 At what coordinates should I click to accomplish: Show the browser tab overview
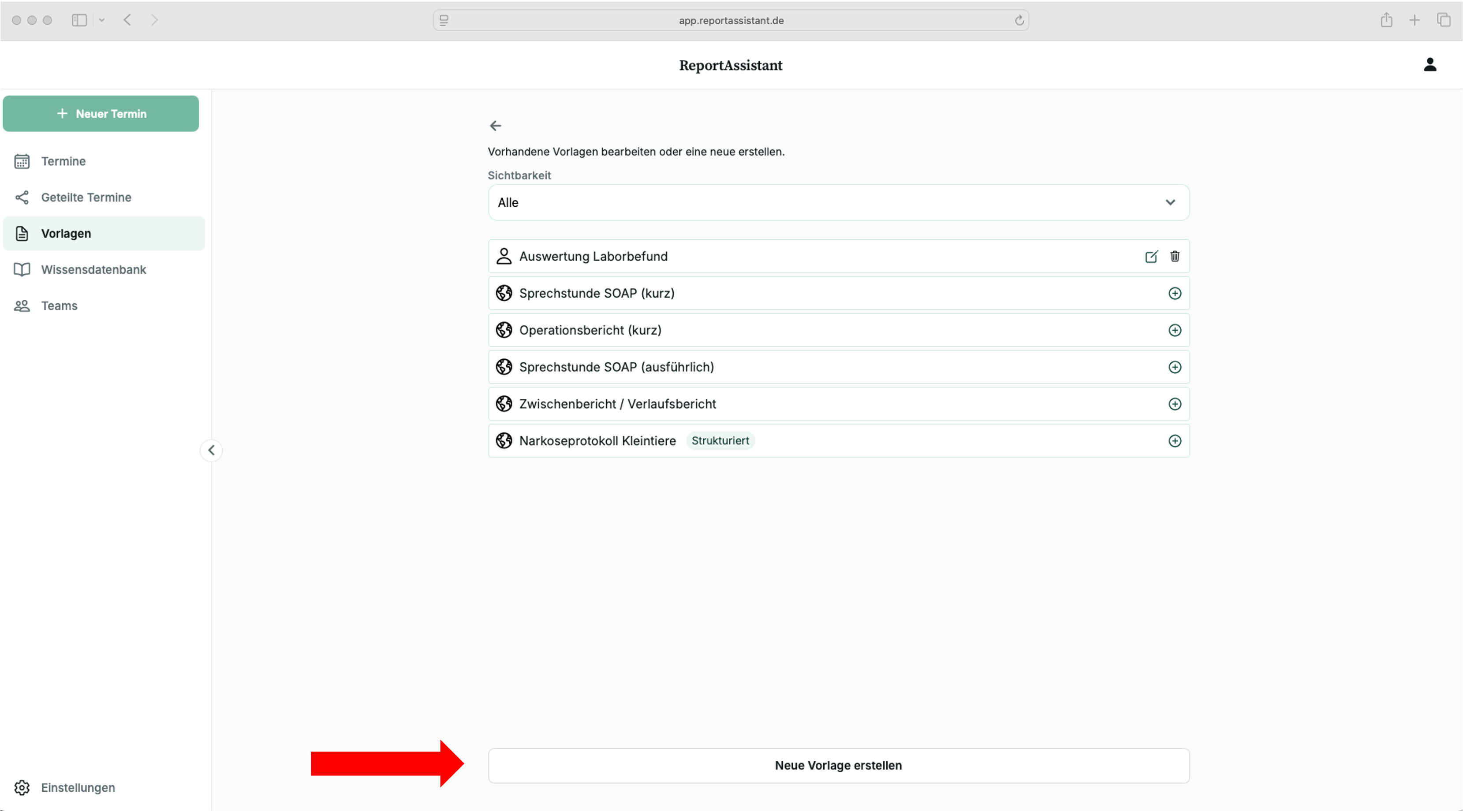[x=1443, y=20]
